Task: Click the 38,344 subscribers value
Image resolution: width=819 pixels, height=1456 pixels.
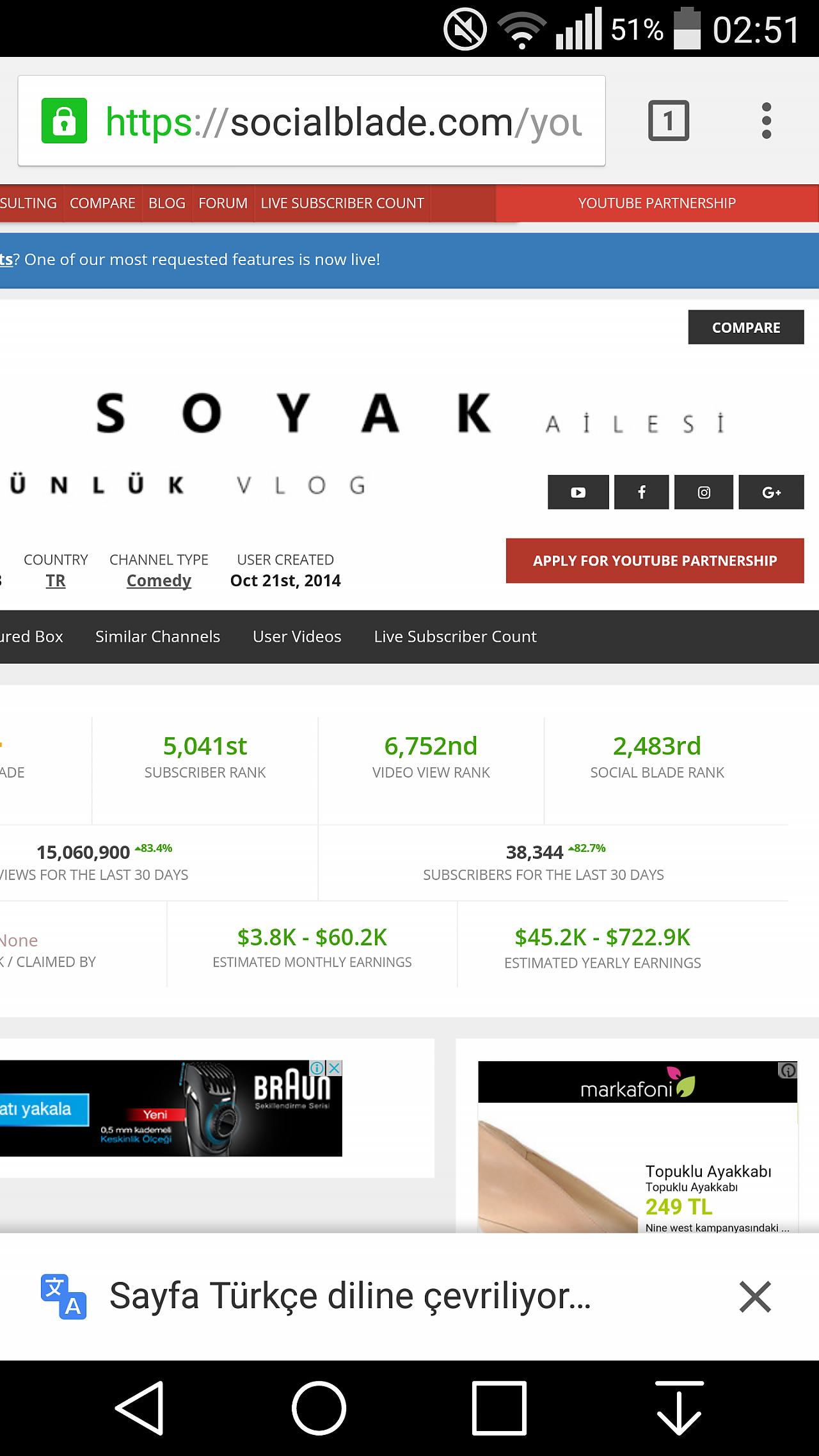Action: 534,852
